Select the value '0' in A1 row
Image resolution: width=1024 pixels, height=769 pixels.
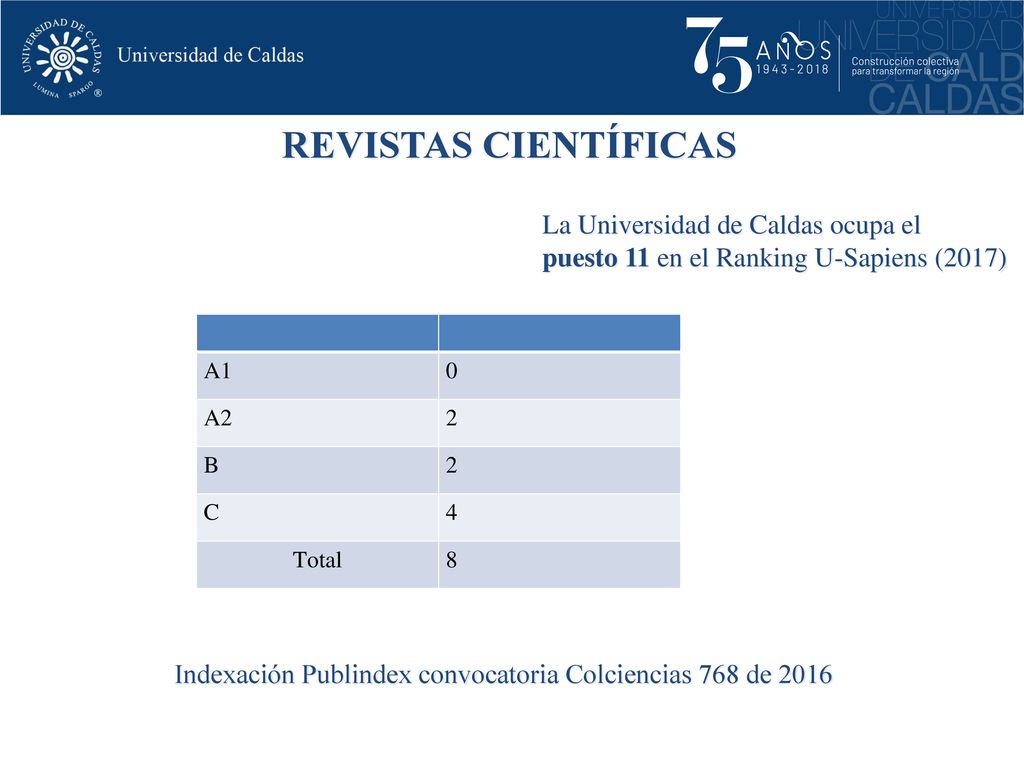click(x=560, y=376)
